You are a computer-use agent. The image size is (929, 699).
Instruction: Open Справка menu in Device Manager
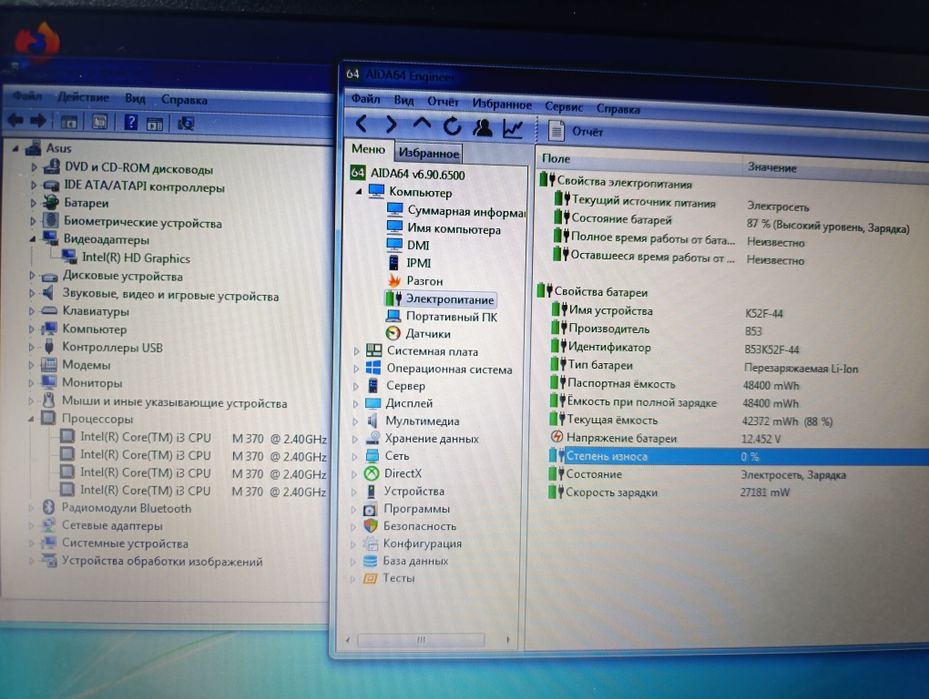click(x=184, y=100)
